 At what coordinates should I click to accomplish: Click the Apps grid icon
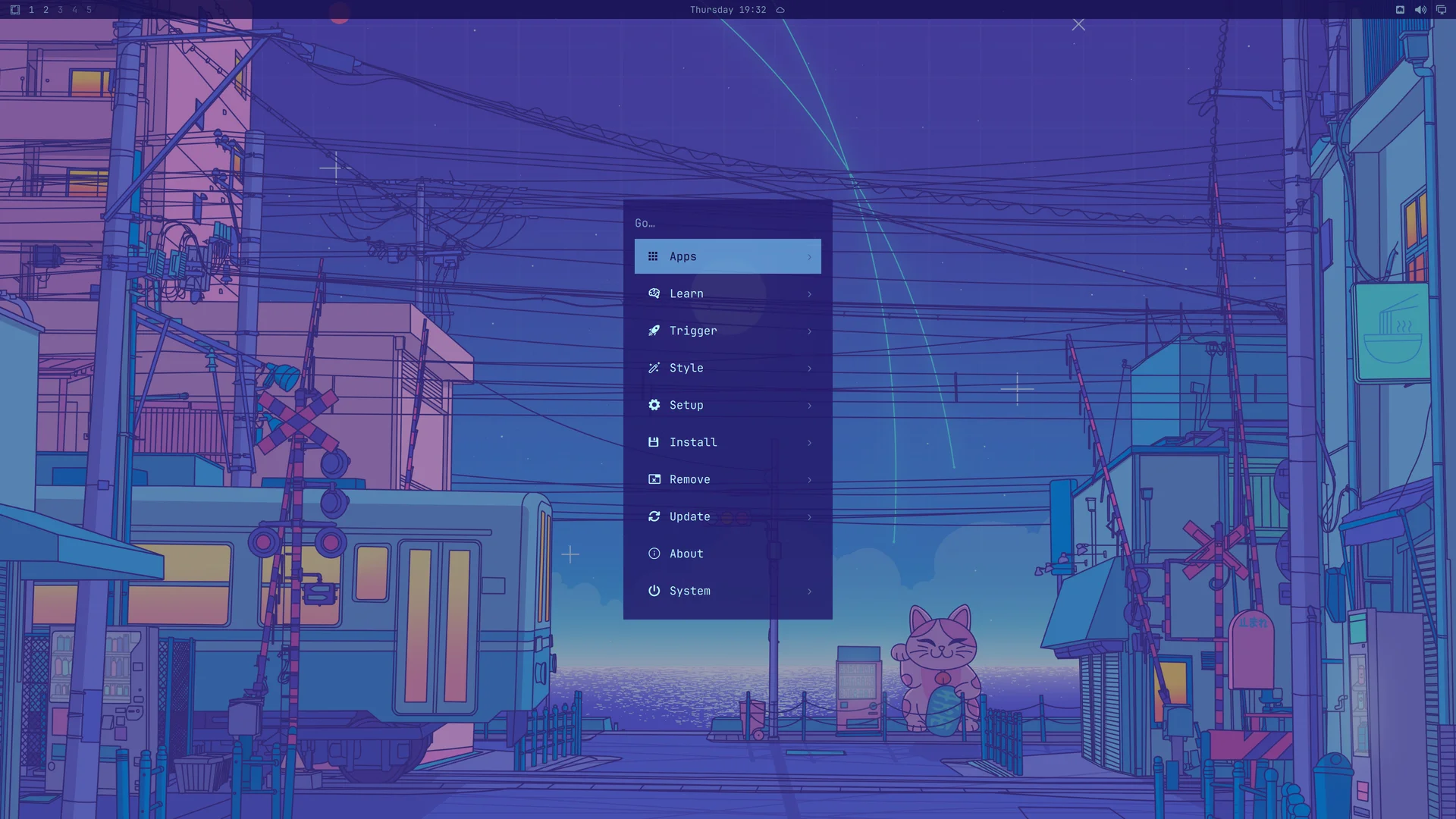[653, 256]
